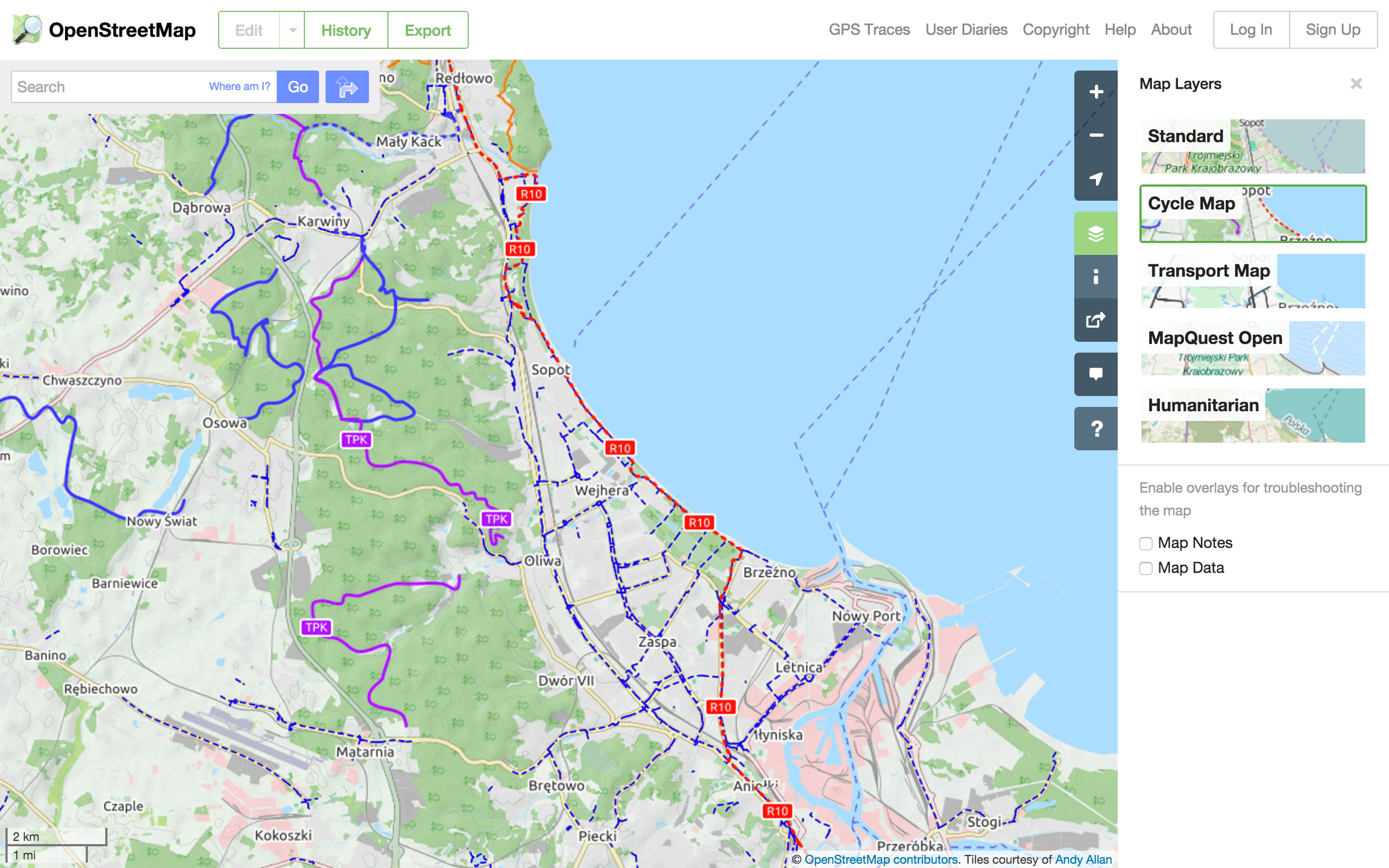This screenshot has width=1389, height=868.
Task: Show my location with the arrow icon
Action: [1096, 179]
